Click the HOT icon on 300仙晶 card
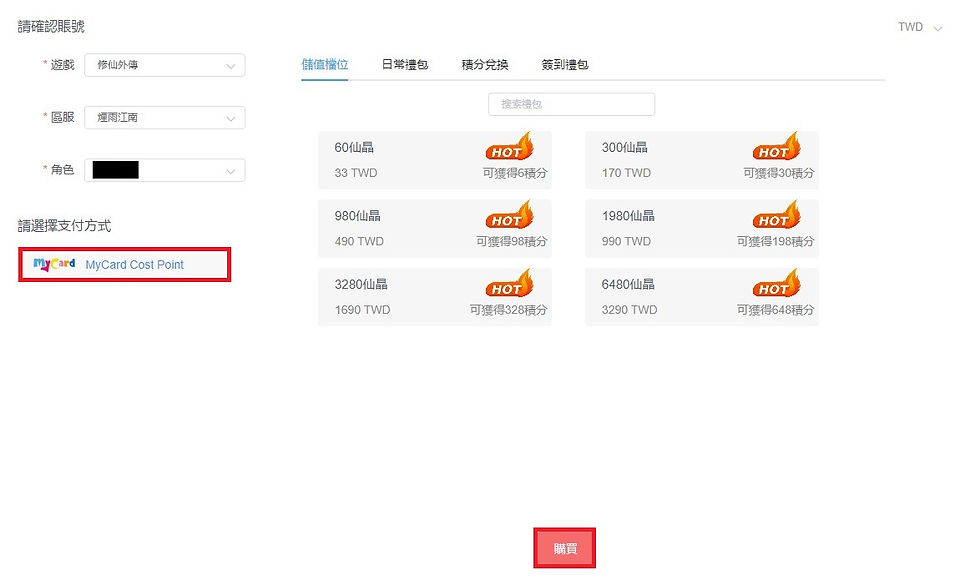Image resolution: width=980 pixels, height=580 pixels. coord(776,146)
